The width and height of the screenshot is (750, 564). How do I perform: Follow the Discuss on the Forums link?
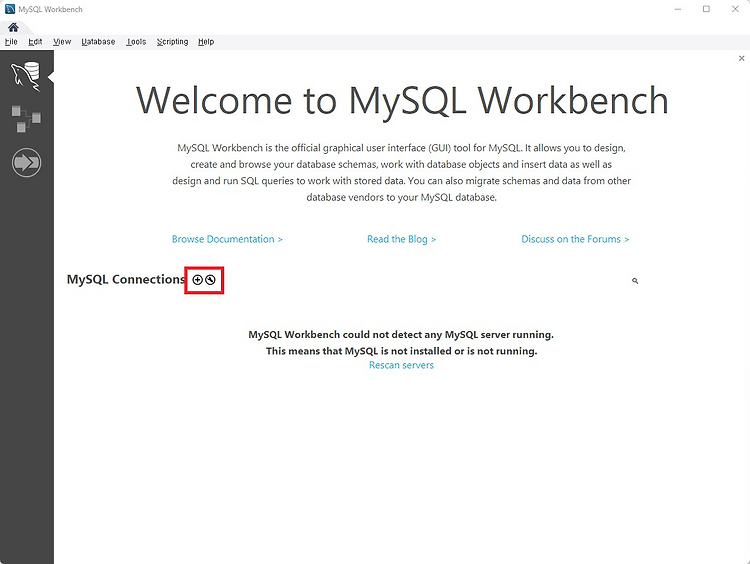click(x=575, y=239)
